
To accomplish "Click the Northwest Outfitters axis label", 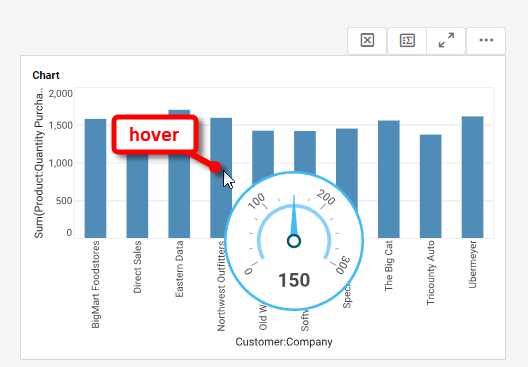I will tap(221, 286).
